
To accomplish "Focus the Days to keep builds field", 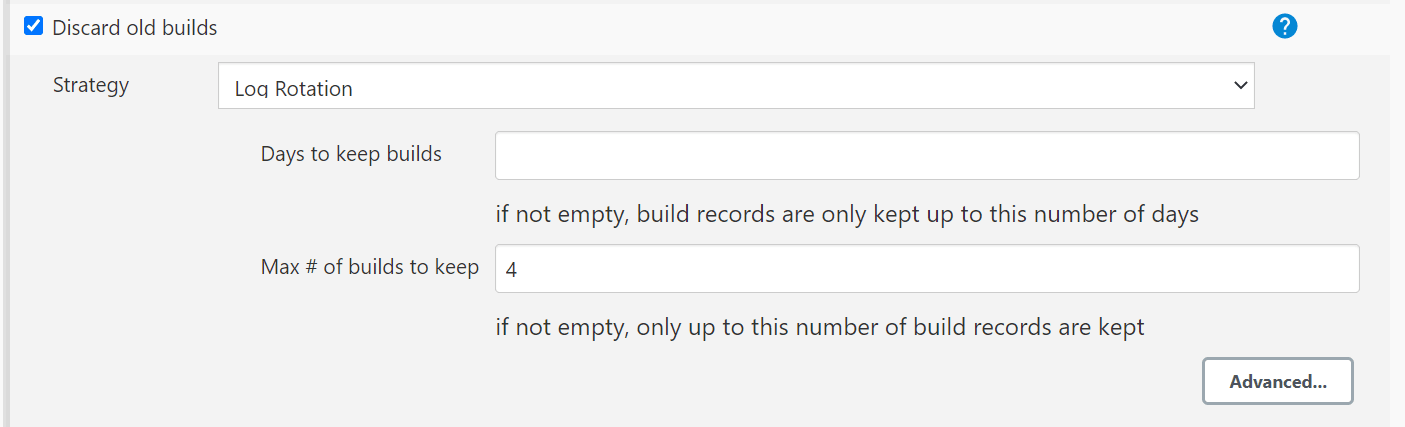I will coord(926,155).
